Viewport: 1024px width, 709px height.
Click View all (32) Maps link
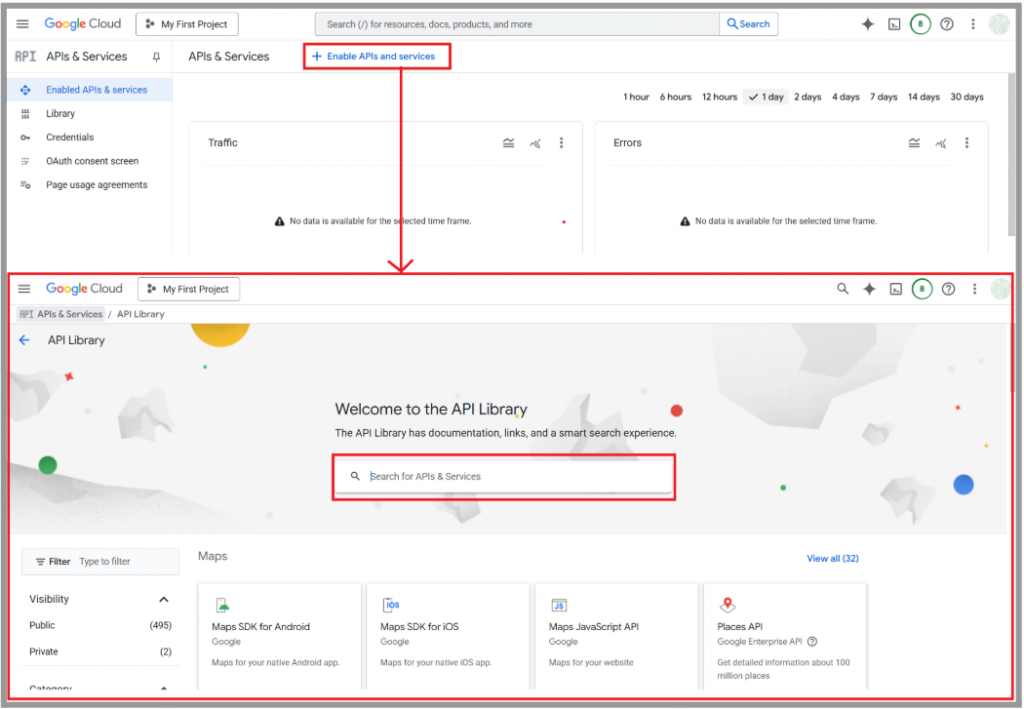(x=833, y=559)
